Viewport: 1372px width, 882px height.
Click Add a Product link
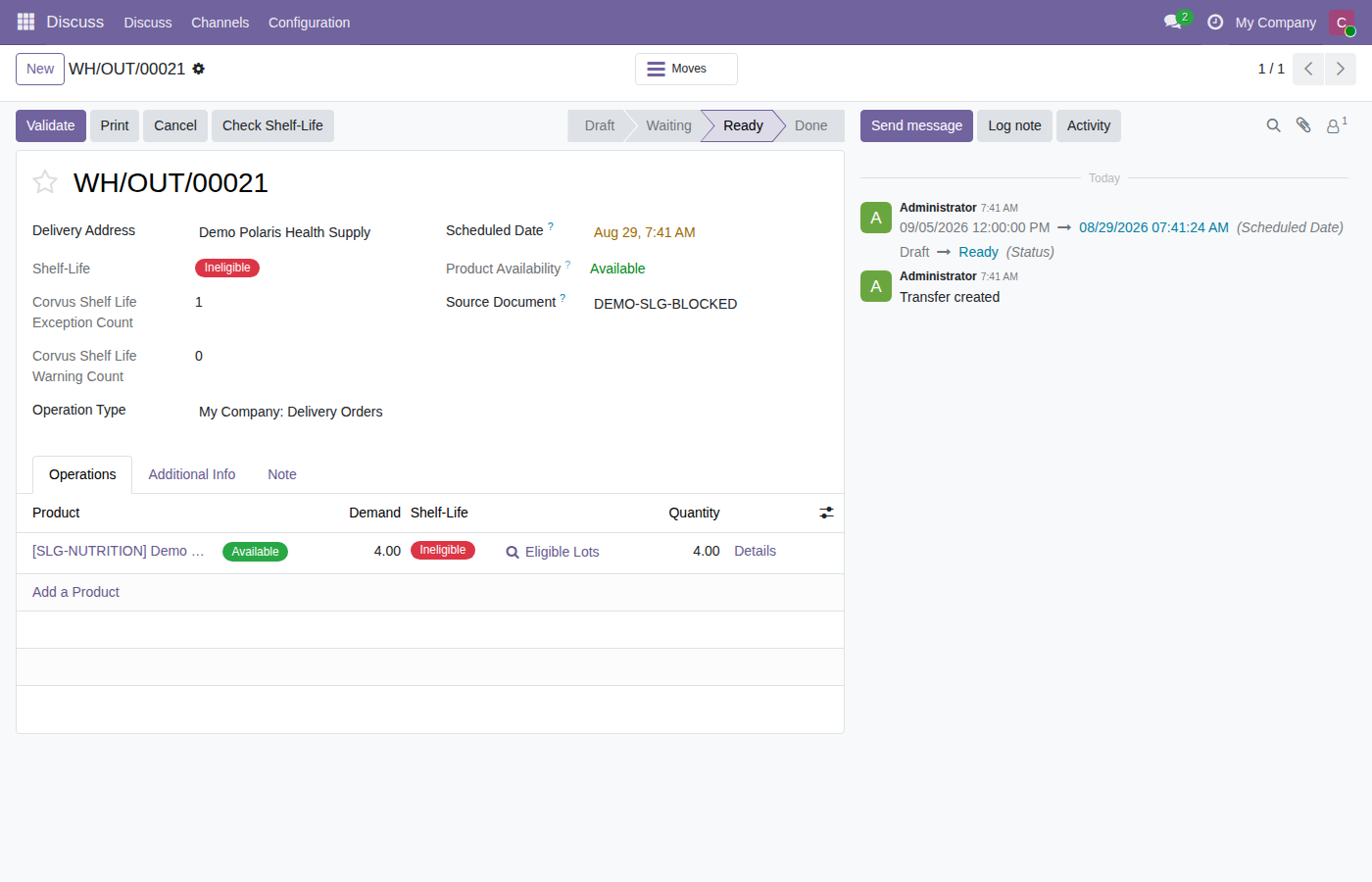click(75, 592)
